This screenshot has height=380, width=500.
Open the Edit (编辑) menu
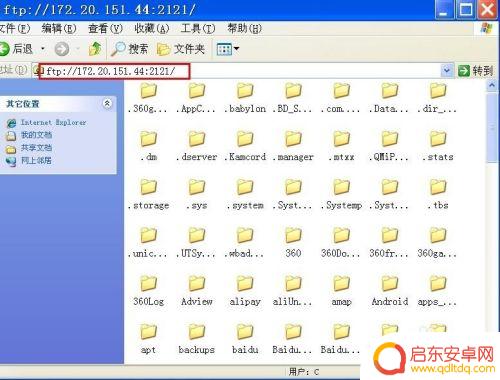pyautogui.click(x=59, y=29)
